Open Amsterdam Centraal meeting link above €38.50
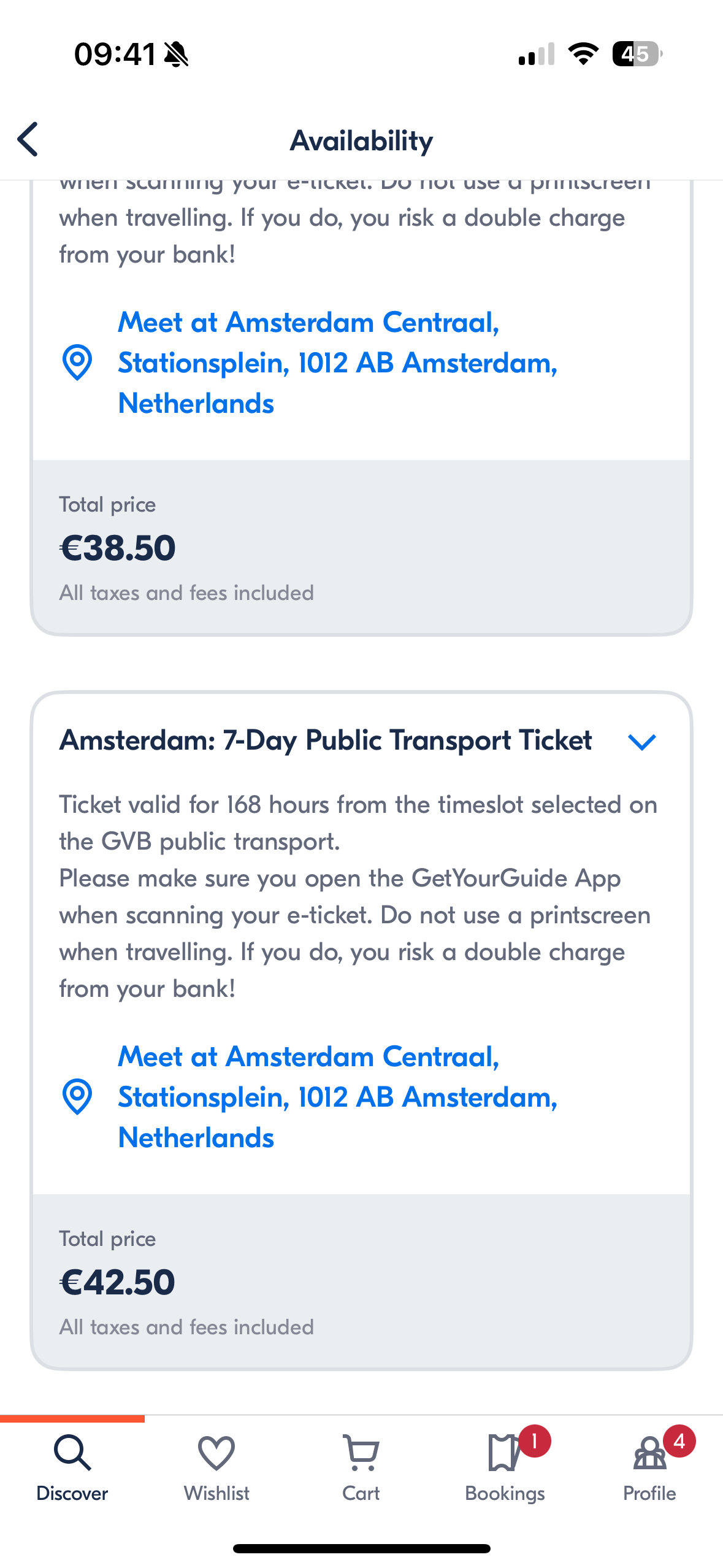Image resolution: width=723 pixels, height=1568 pixels. 337,363
